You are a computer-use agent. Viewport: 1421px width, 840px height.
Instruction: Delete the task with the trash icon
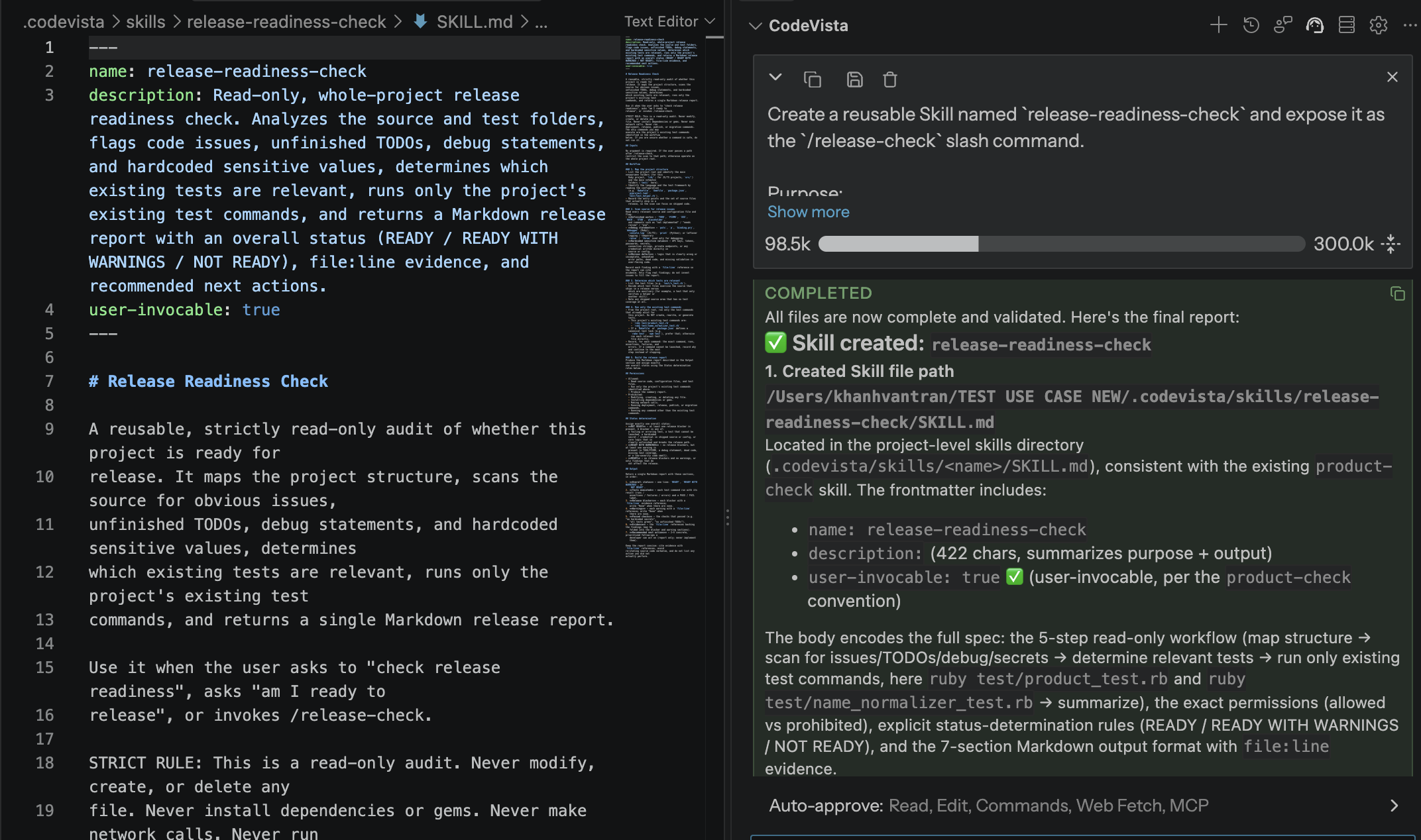(x=890, y=79)
